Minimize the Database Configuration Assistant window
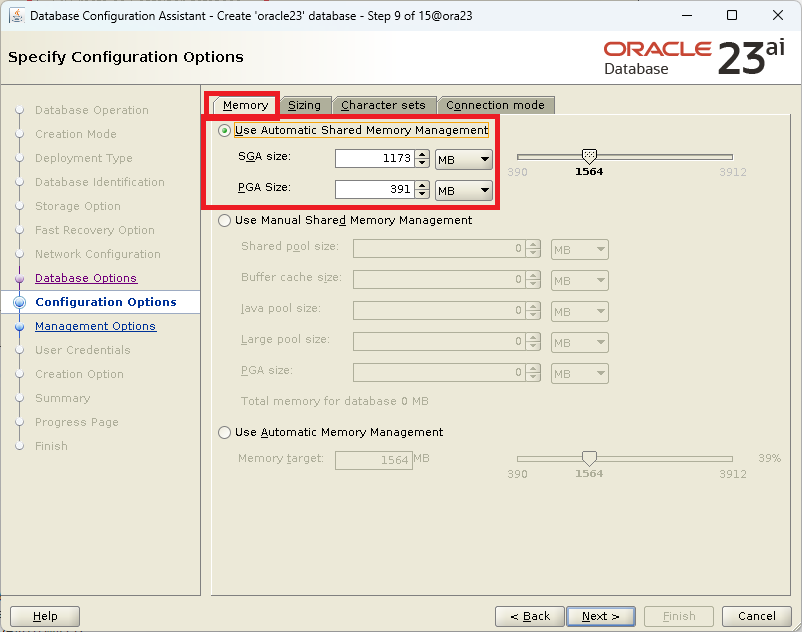The height and width of the screenshot is (632, 802). (x=687, y=15)
